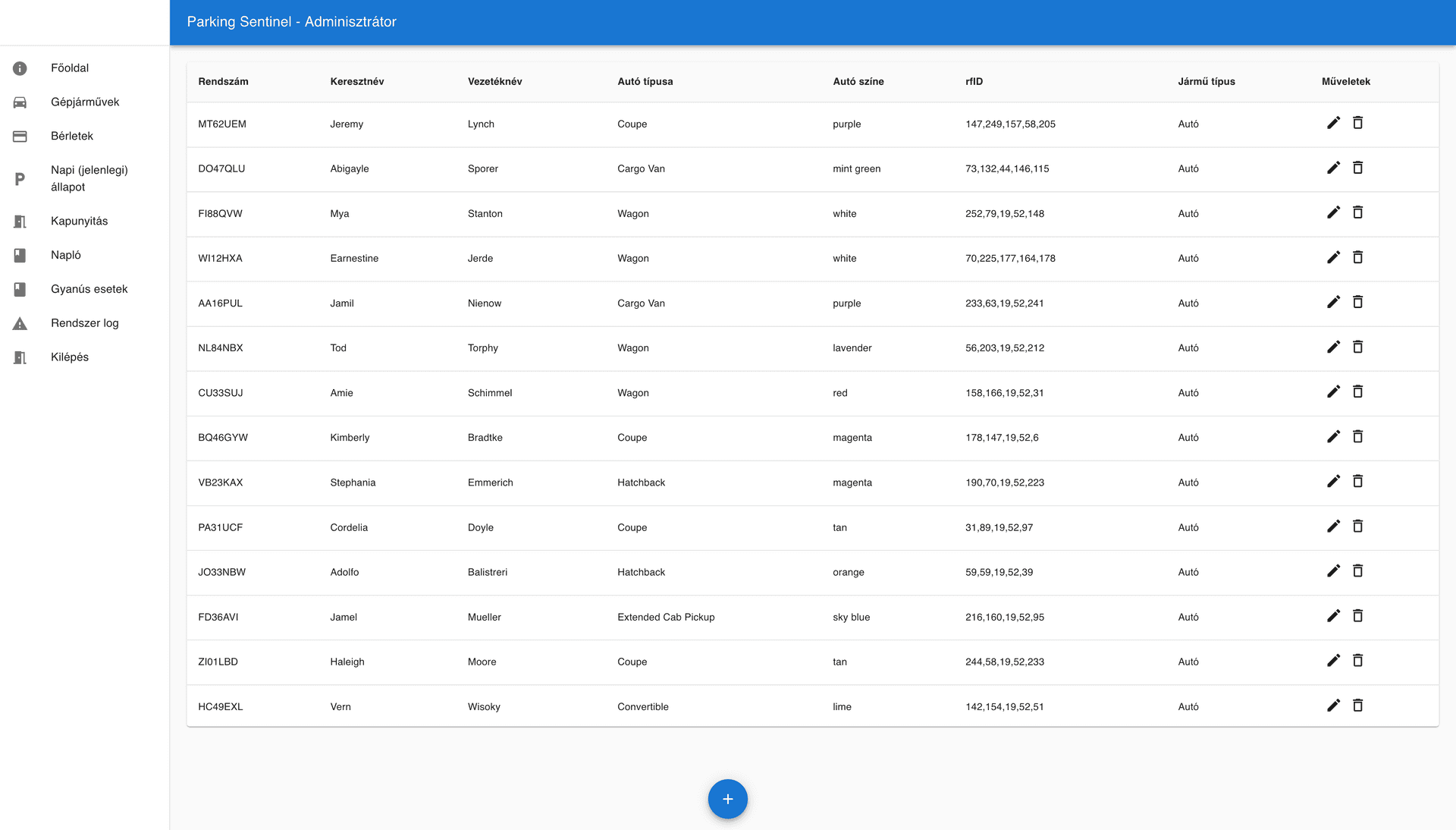Delete the DO47QLU vehicle entry

click(1358, 168)
